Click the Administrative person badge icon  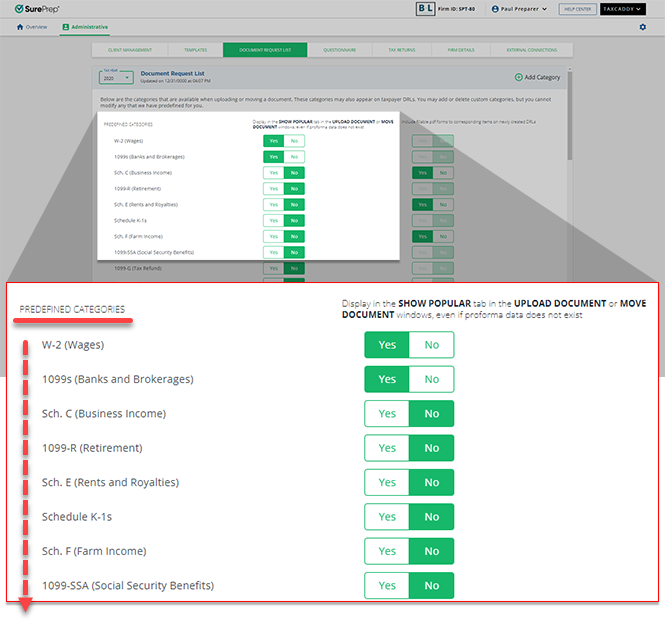(x=66, y=27)
